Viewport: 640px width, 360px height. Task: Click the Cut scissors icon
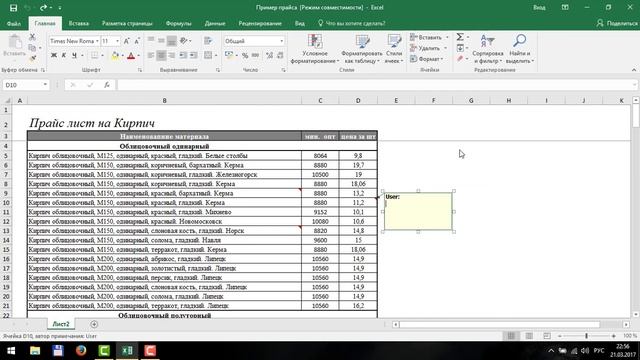[32, 37]
